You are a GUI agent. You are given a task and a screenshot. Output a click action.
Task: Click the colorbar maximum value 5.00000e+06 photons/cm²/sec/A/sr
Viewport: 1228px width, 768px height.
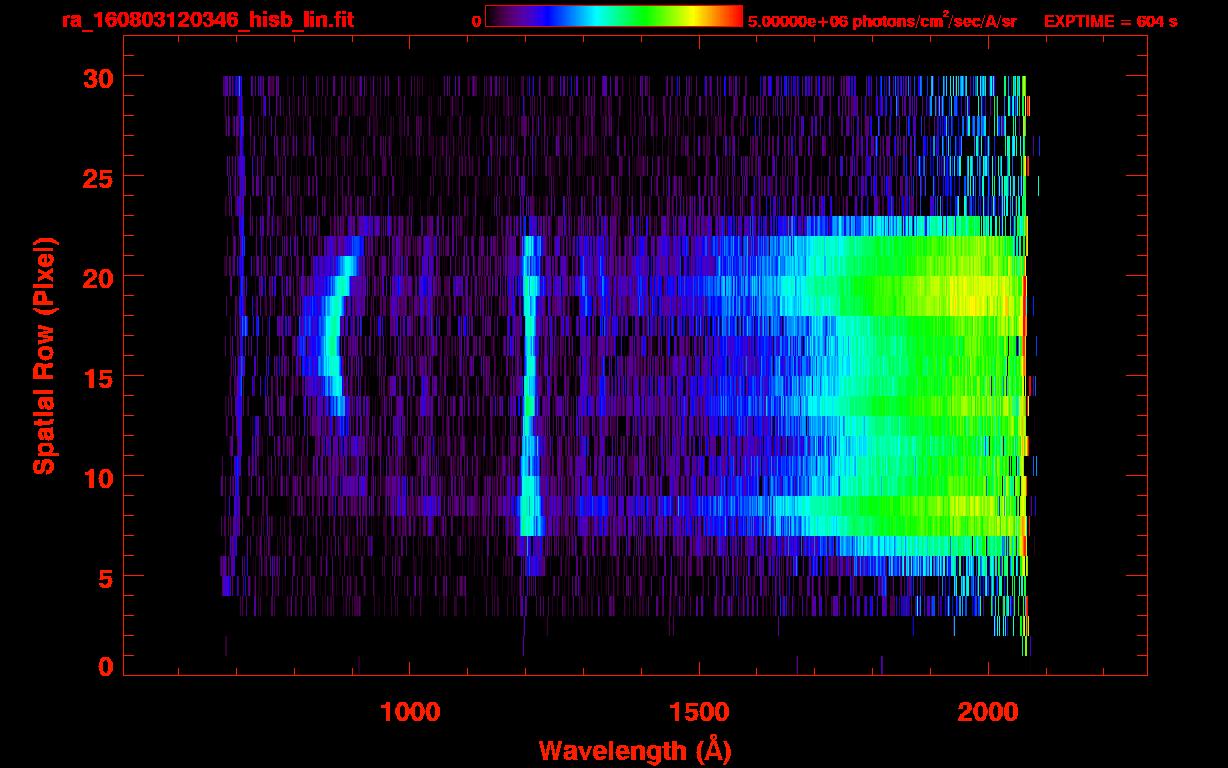pos(882,20)
